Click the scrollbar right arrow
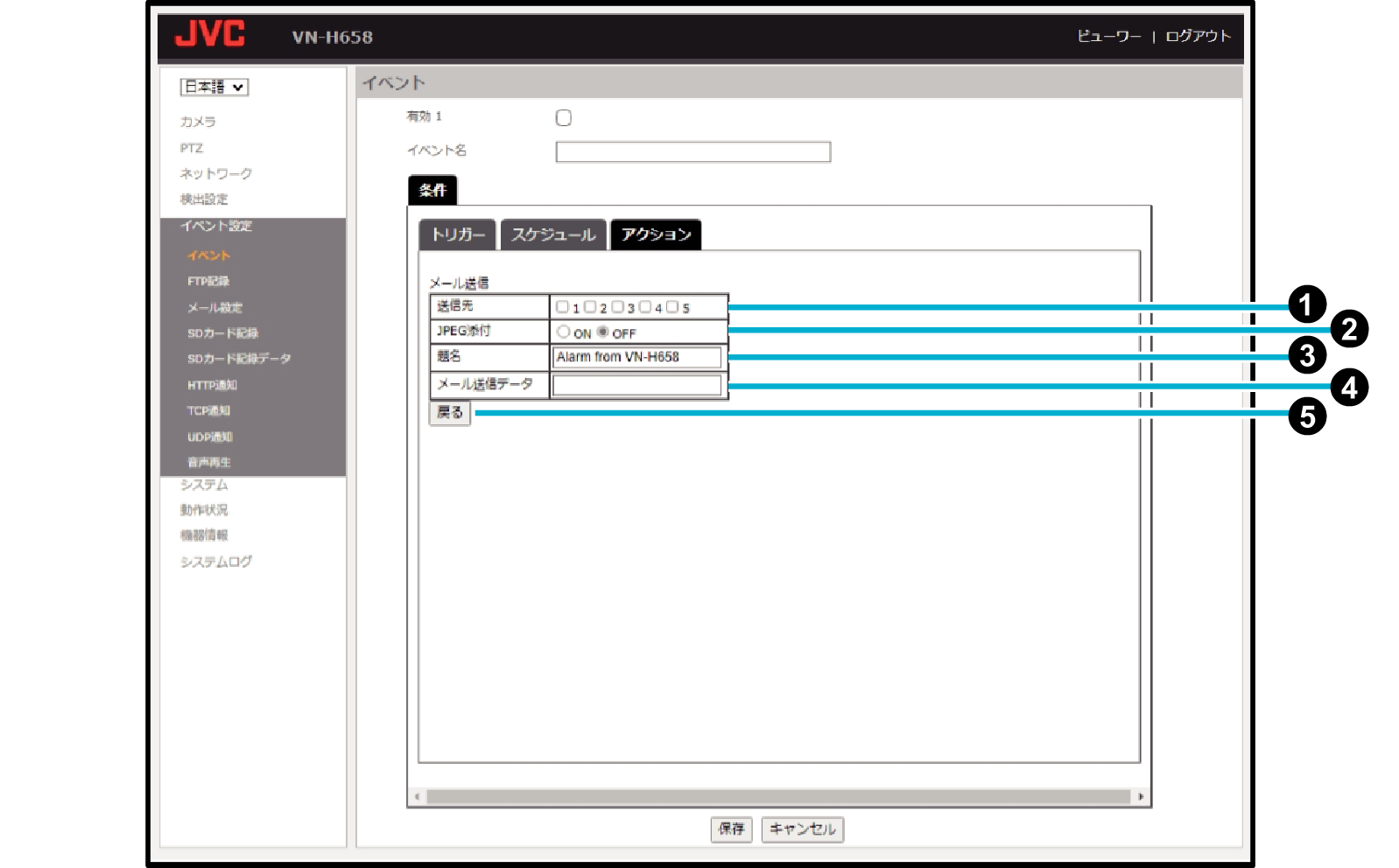 (x=1140, y=797)
